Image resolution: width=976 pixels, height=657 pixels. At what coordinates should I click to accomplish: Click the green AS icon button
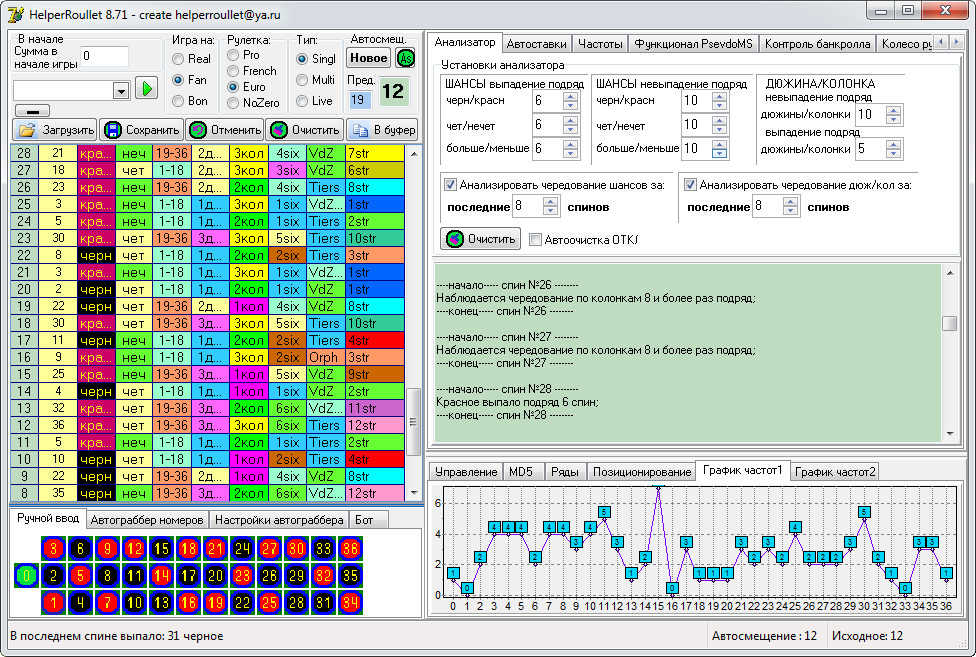click(x=405, y=58)
